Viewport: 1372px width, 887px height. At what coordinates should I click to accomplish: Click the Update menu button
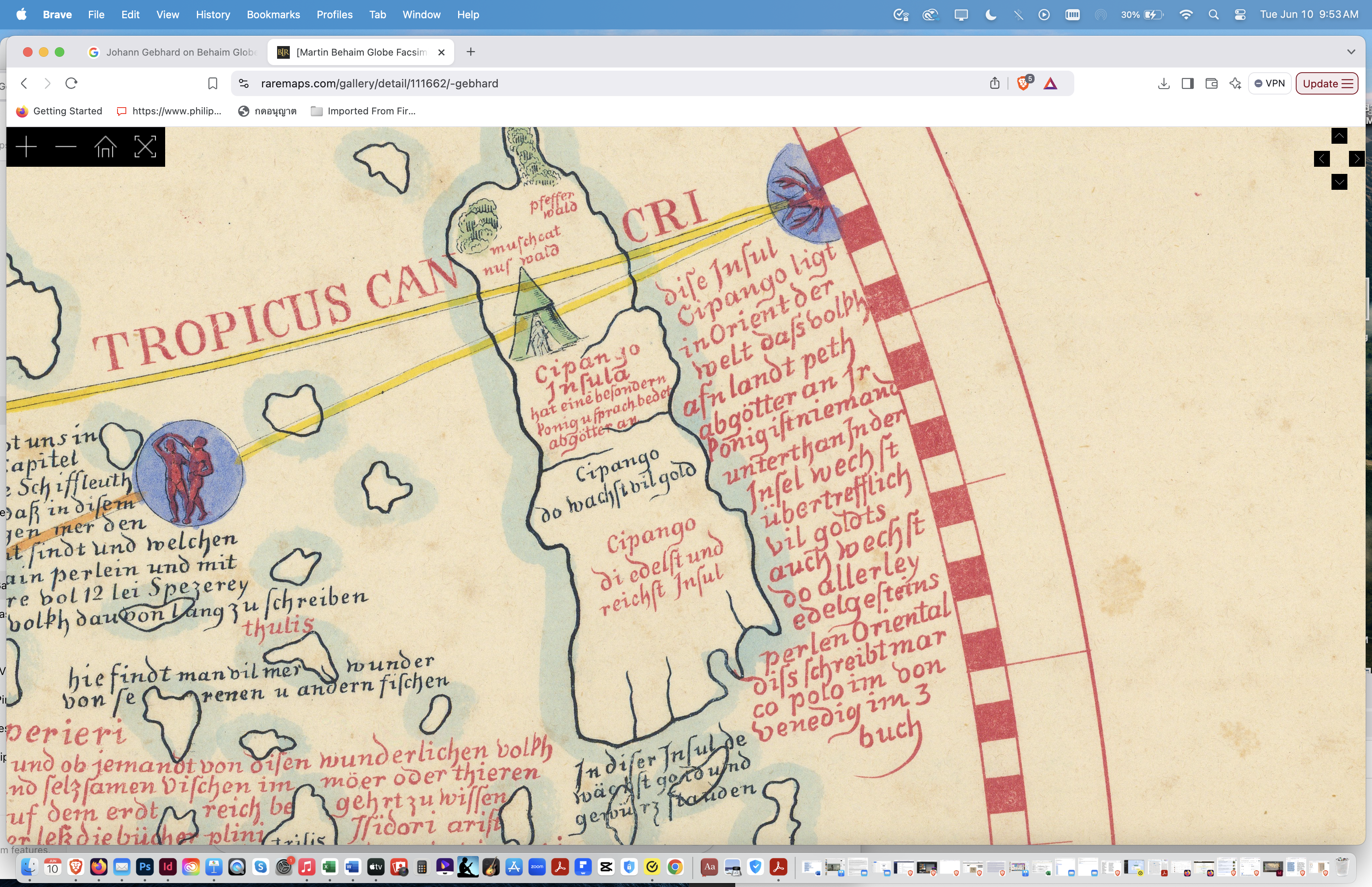(x=1326, y=83)
